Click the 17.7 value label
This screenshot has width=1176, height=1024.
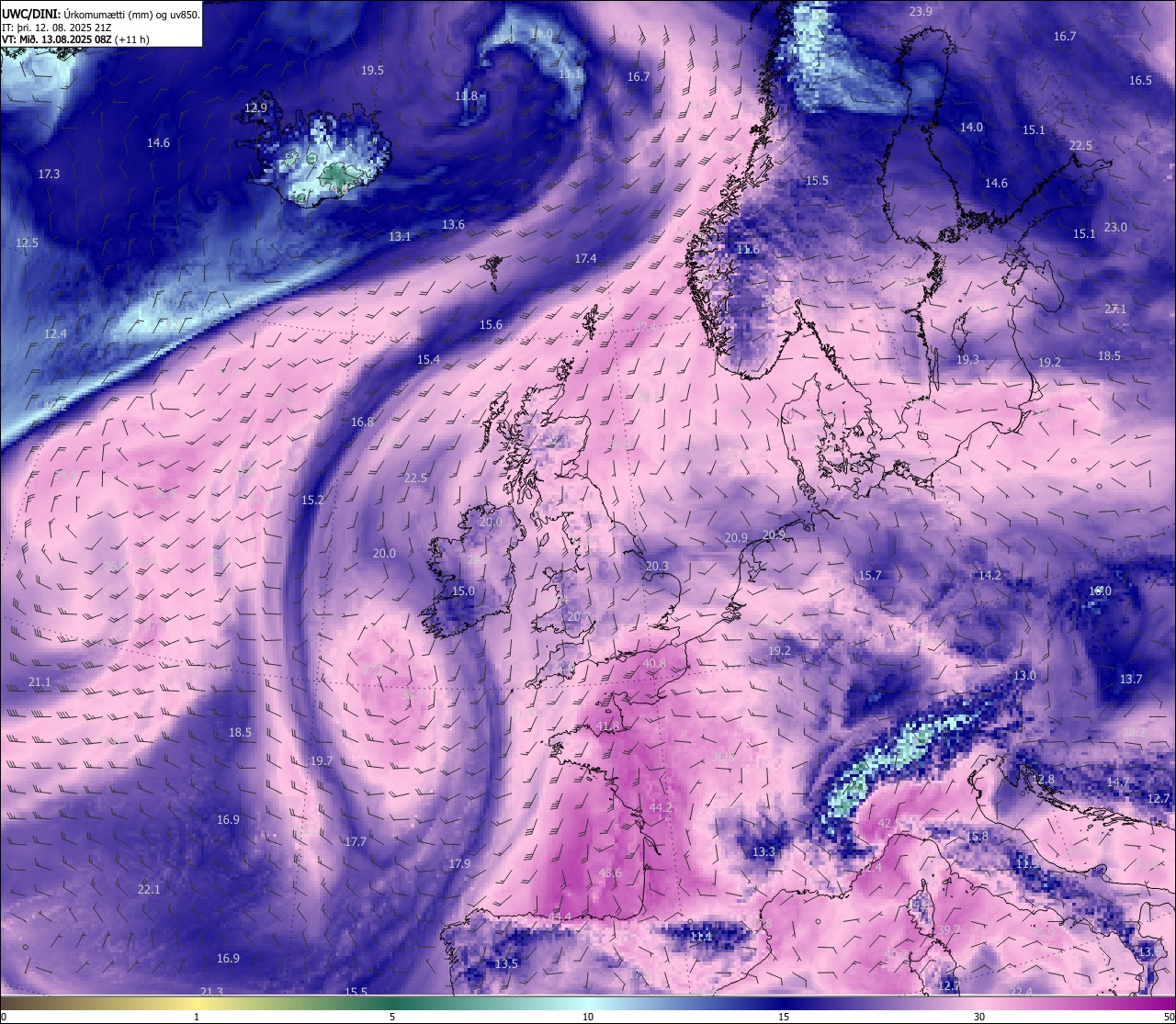click(356, 842)
